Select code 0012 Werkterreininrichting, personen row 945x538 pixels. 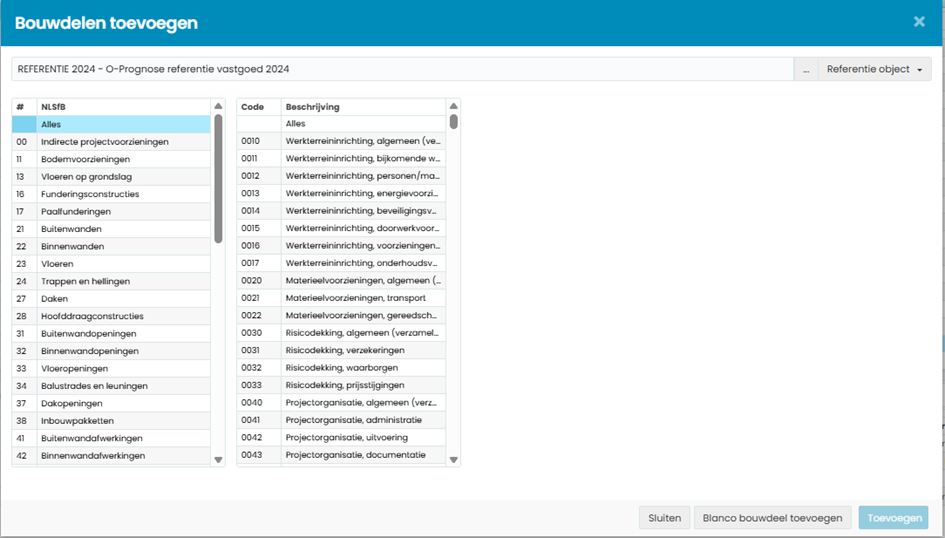tap(341, 176)
